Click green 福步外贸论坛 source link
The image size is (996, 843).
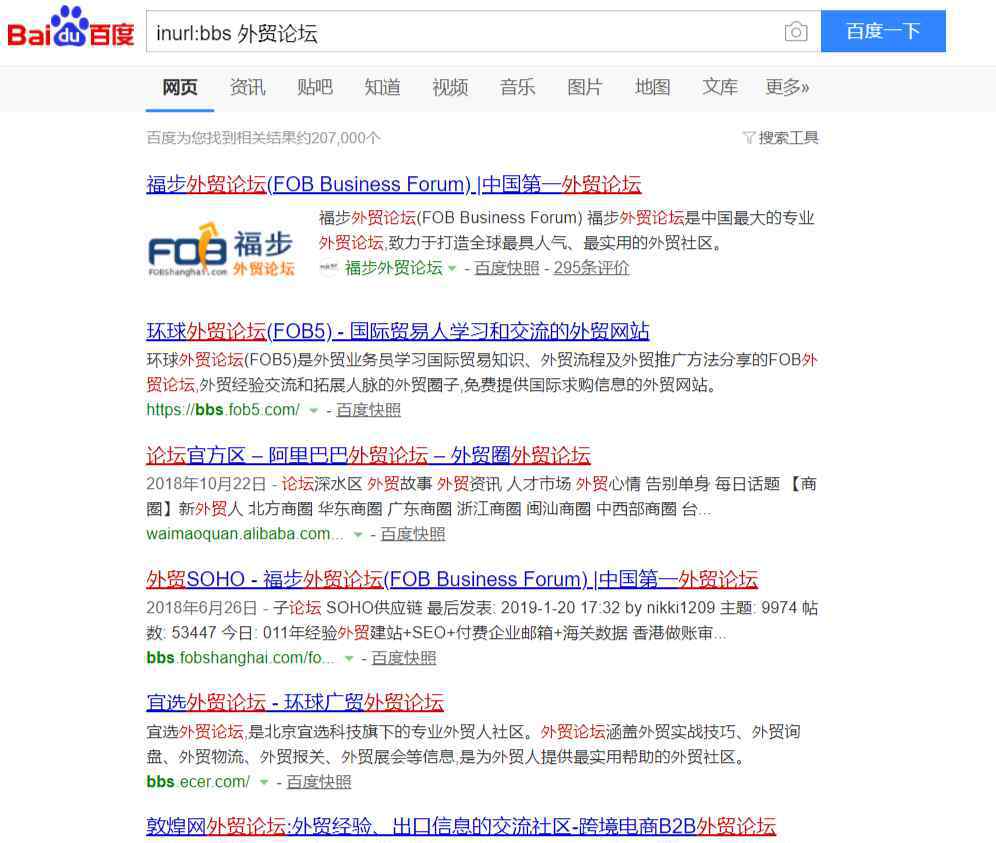(x=393, y=267)
